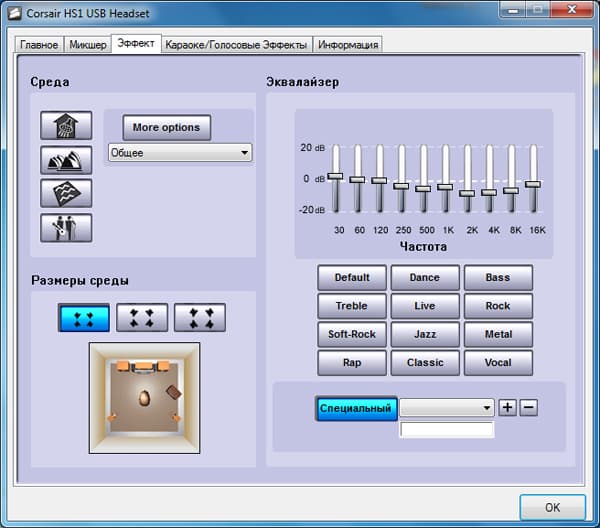Add equalizer preset with plus icon

(x=507, y=407)
